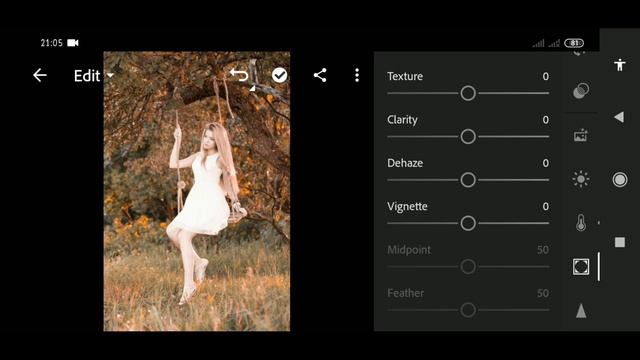Open the Light sun icon panel
Screen dimensions: 640x360
coord(581,179)
